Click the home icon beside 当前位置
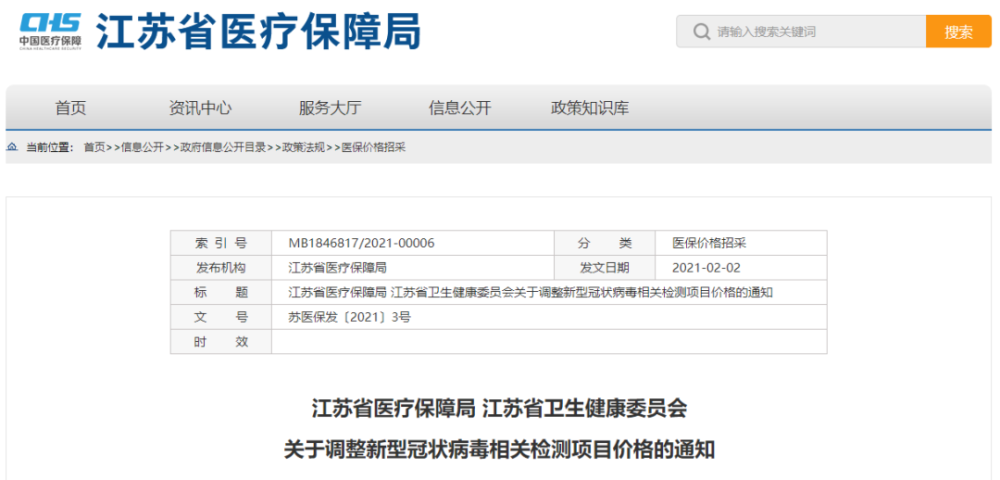Screen dimensions: 1000x480 11,147
